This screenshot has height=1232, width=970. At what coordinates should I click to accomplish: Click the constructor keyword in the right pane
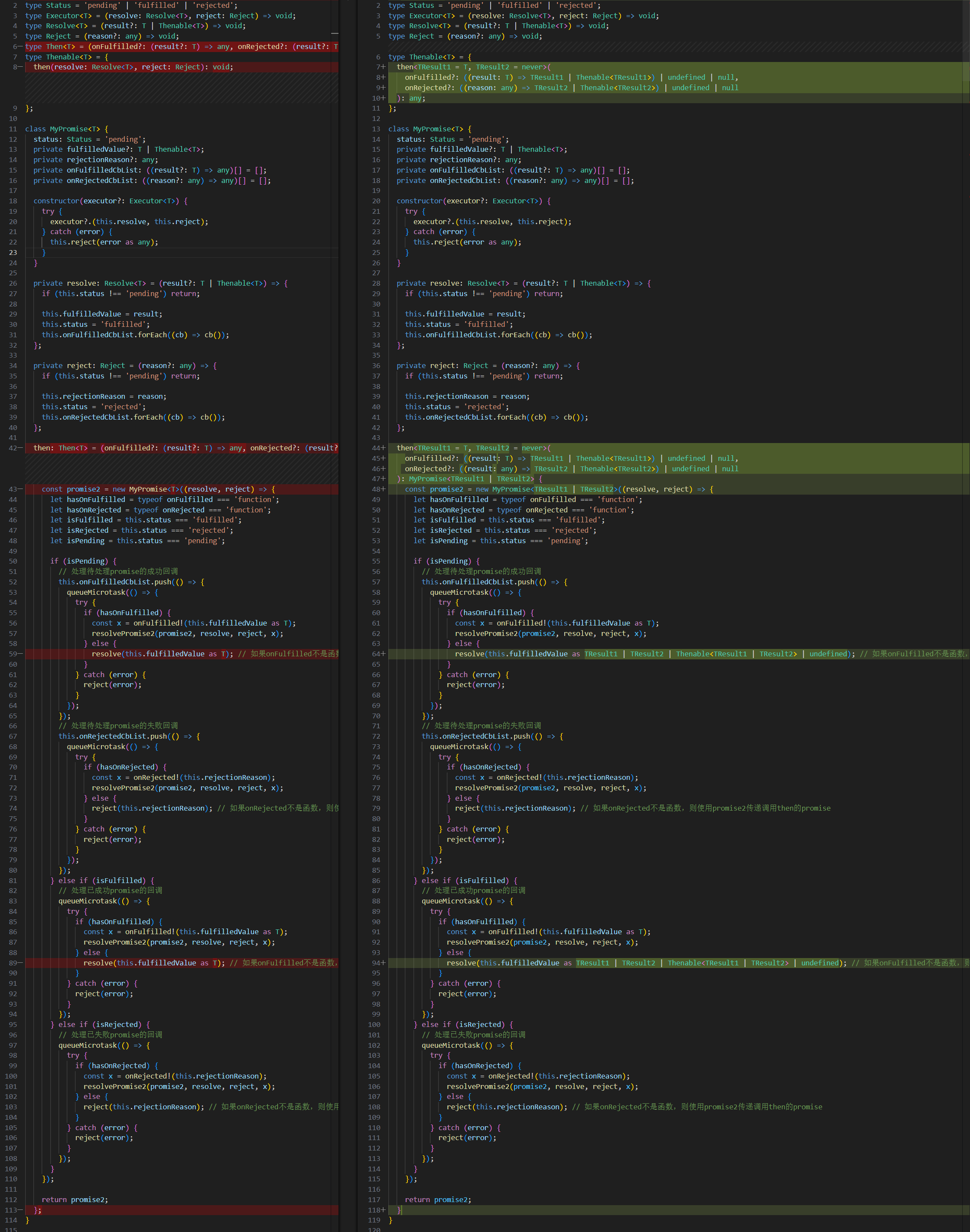coord(419,201)
